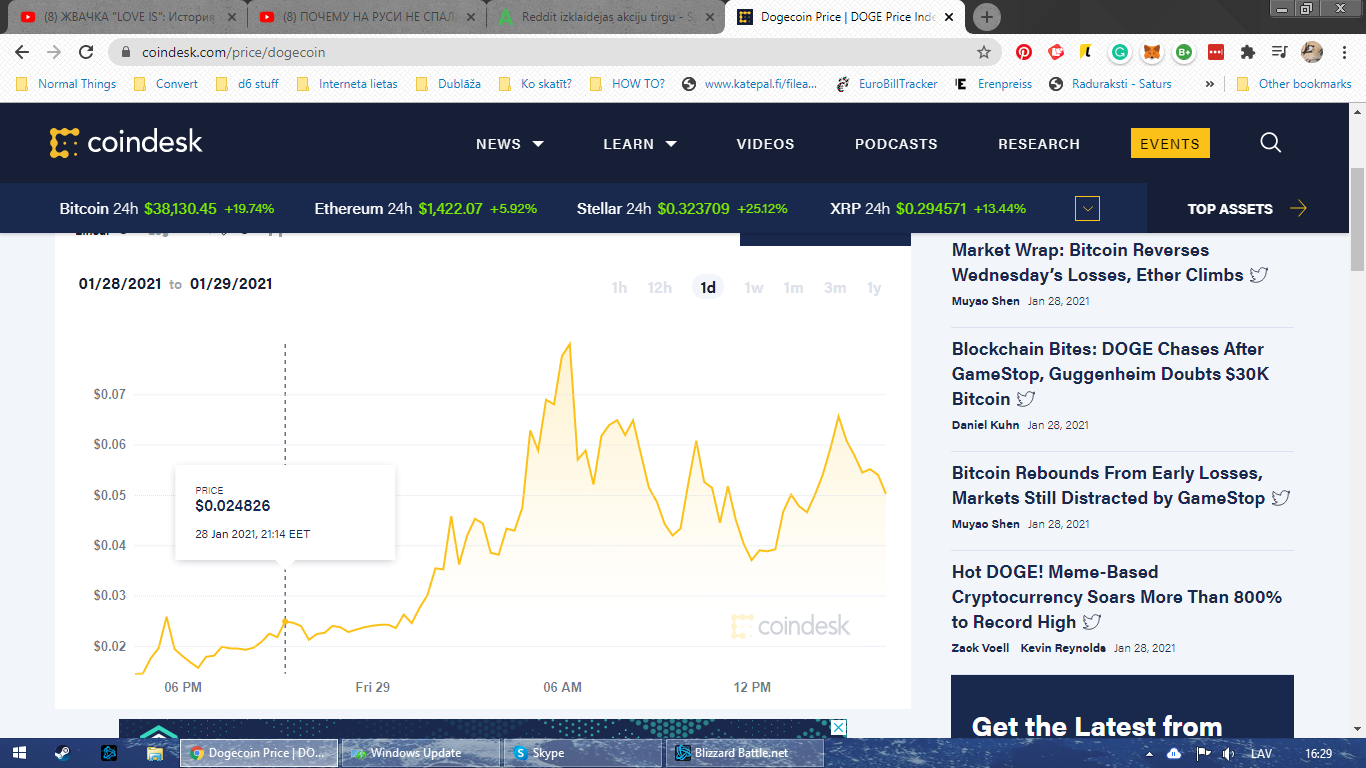Open the PODCASTS navigation item
This screenshot has width=1366, height=768.
896,144
